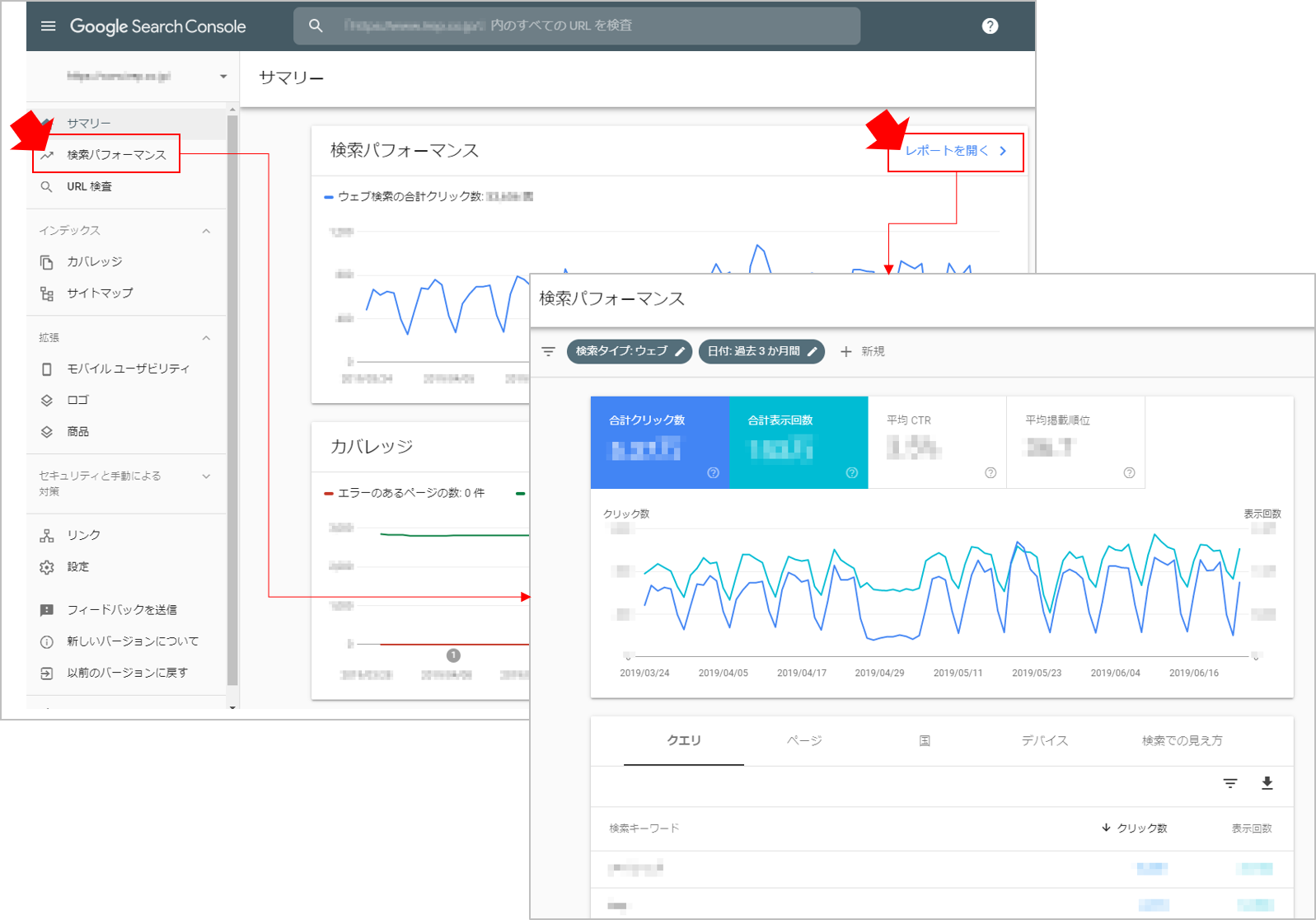Click the download export icon
Screen dimensions: 1316x920
coord(1267,783)
